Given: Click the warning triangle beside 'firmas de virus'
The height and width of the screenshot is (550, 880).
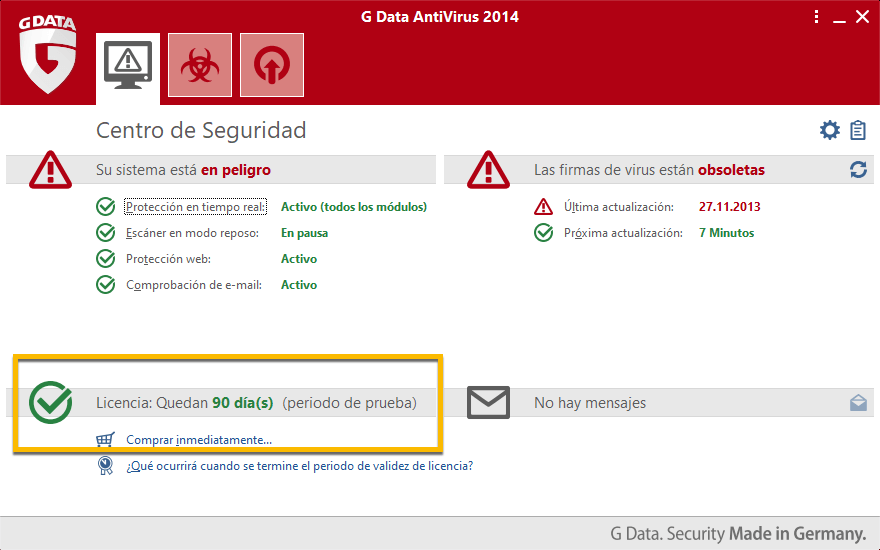Looking at the screenshot, I should 488,169.
